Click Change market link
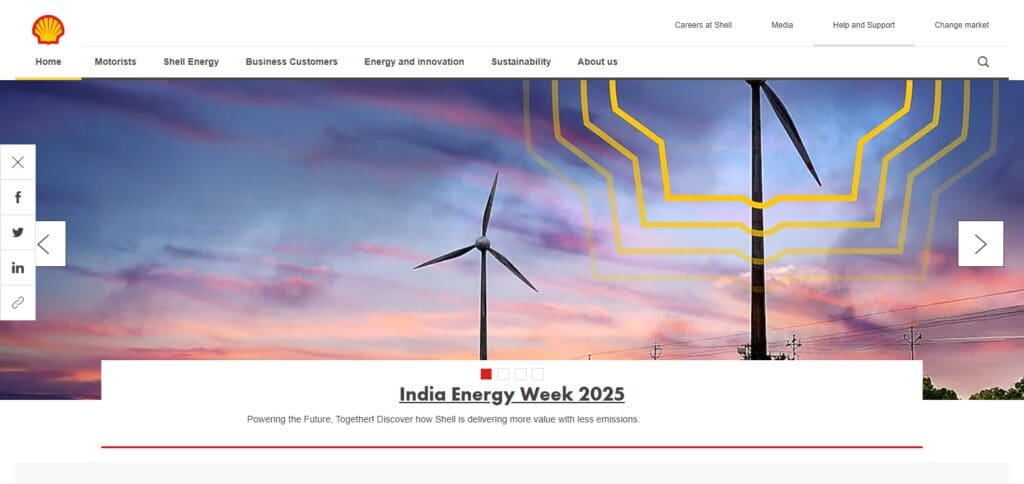The width and height of the screenshot is (1024, 484). tap(961, 25)
